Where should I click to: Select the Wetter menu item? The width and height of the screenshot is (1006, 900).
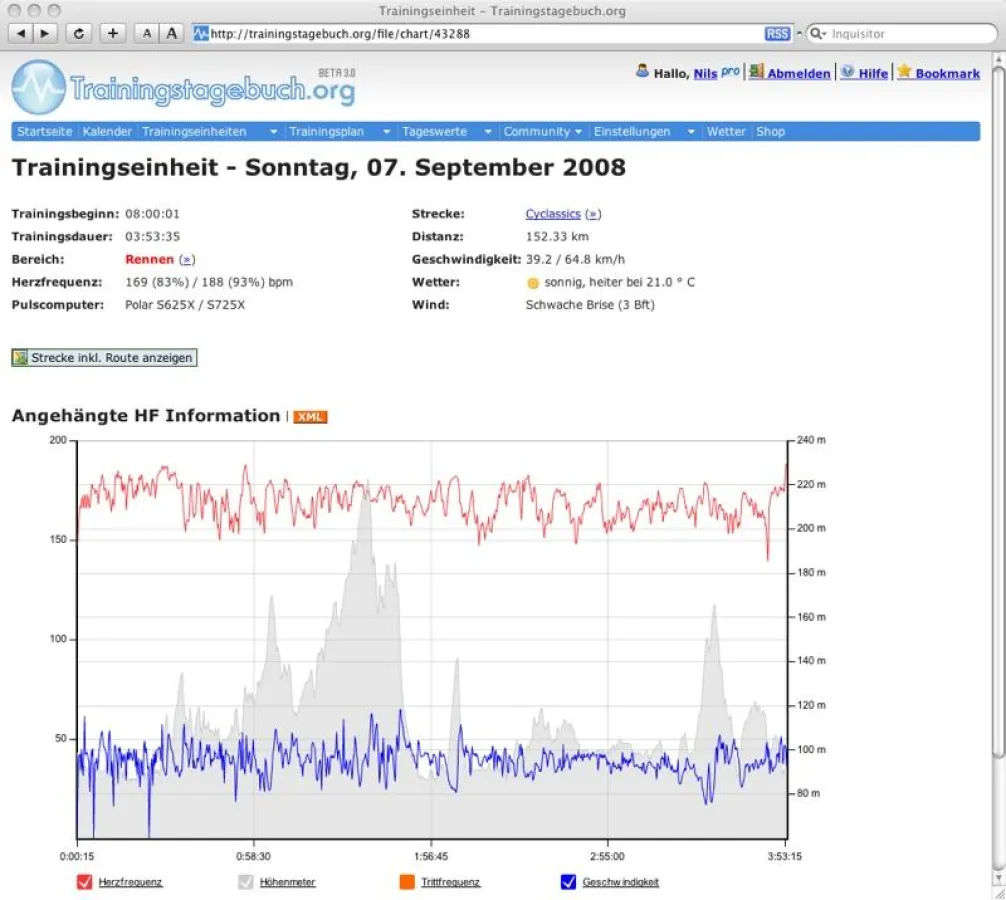(726, 132)
